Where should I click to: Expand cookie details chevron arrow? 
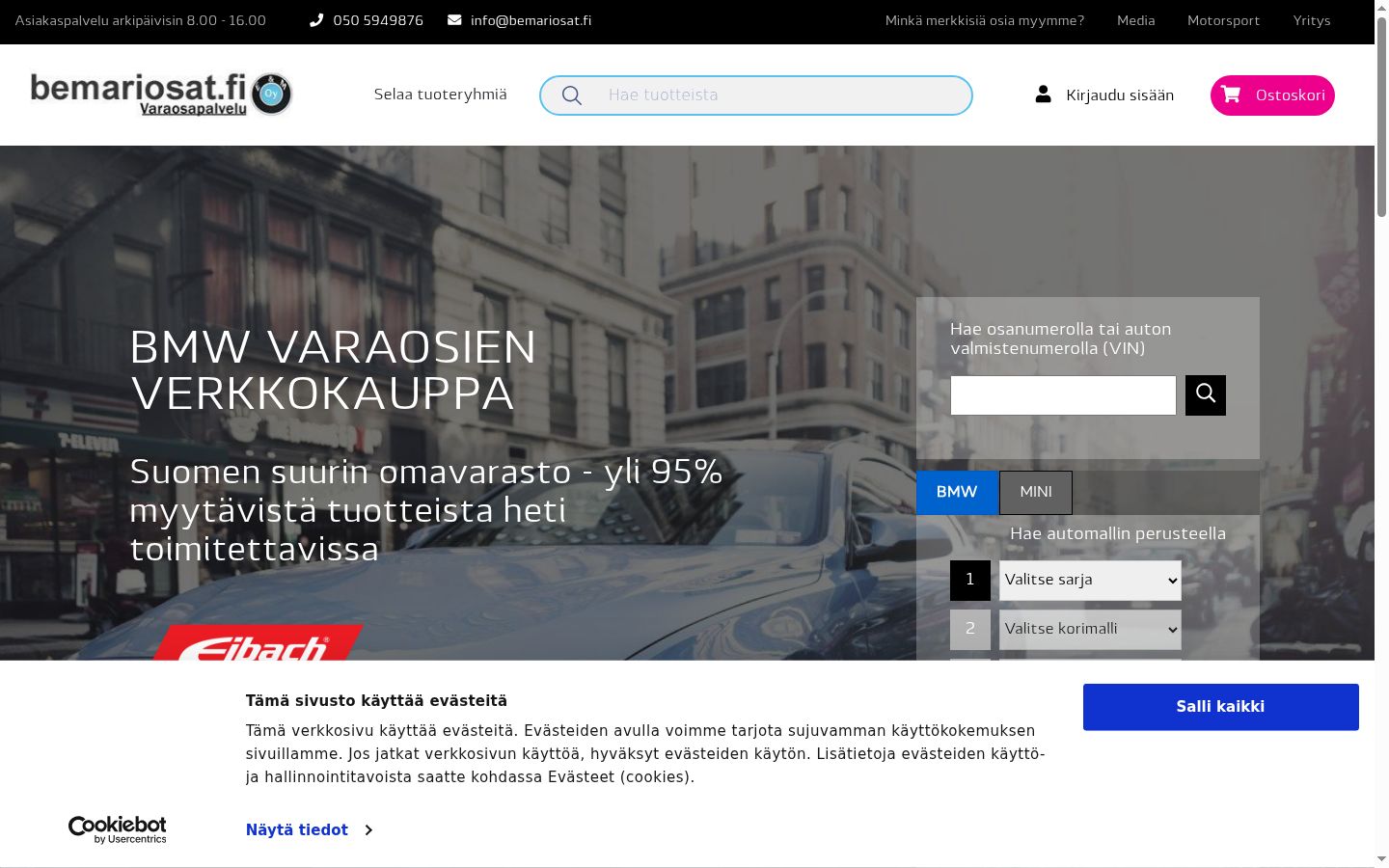coord(368,829)
